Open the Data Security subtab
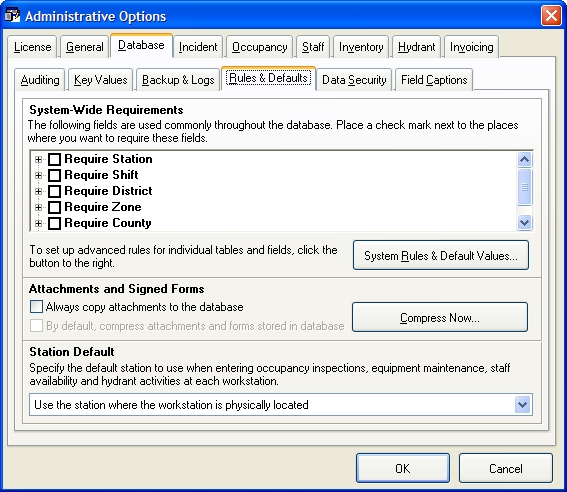The height and width of the screenshot is (492, 567). pos(354,80)
